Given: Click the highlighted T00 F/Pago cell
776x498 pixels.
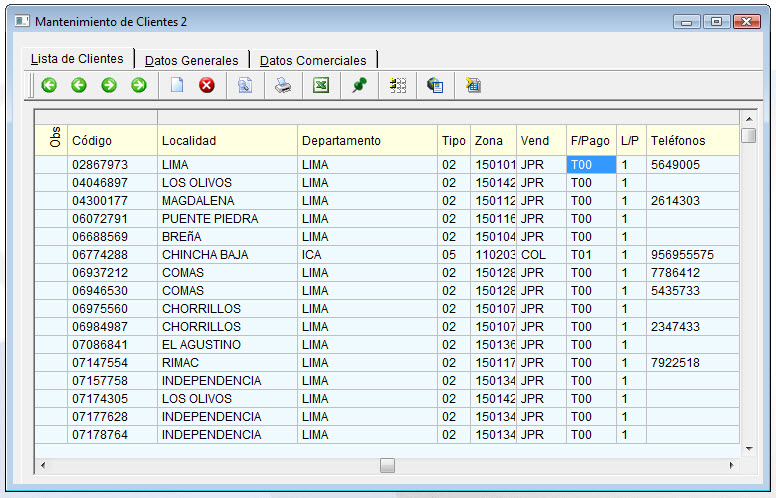Looking at the screenshot, I should [x=590, y=165].
